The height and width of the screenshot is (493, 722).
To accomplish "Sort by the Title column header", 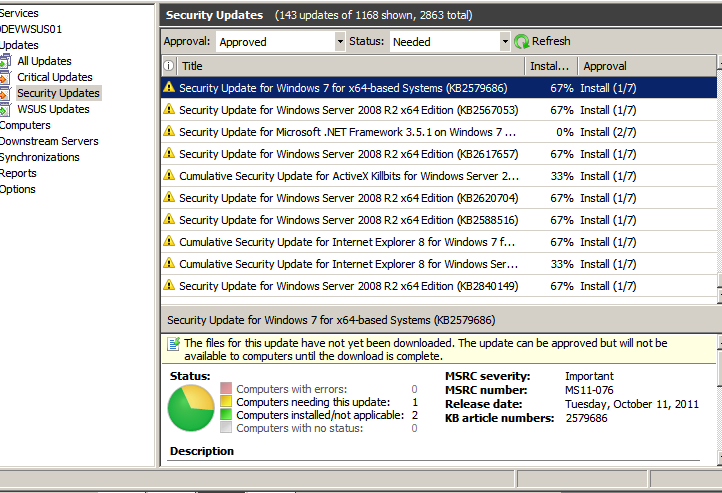I will click(x=351, y=66).
